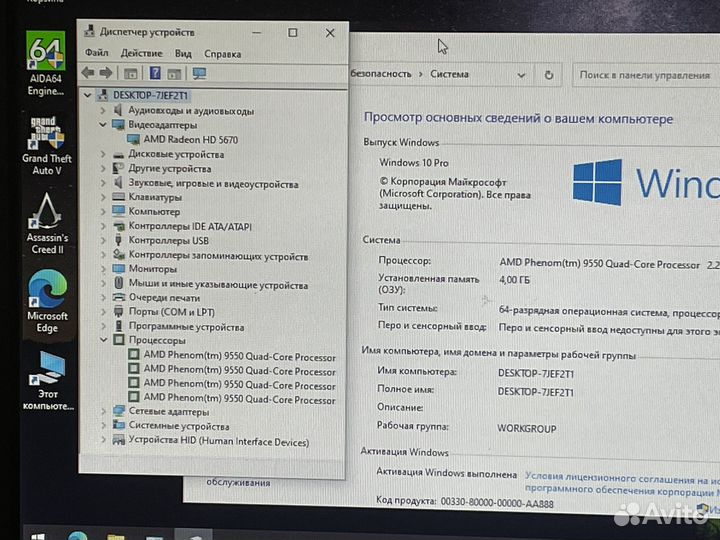Click Безопасность breadcrumb in Control Panel

pyautogui.click(x=380, y=73)
